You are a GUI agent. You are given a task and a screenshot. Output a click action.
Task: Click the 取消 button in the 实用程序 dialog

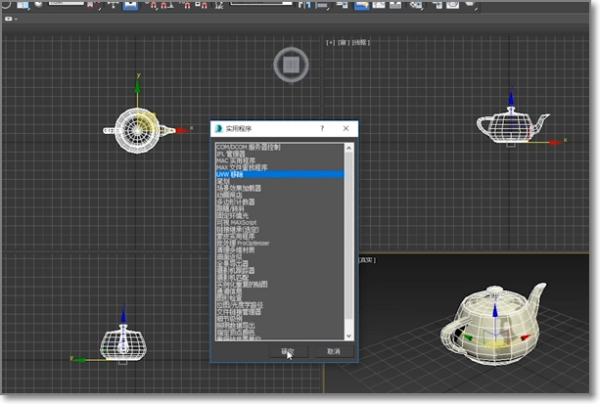coord(334,351)
